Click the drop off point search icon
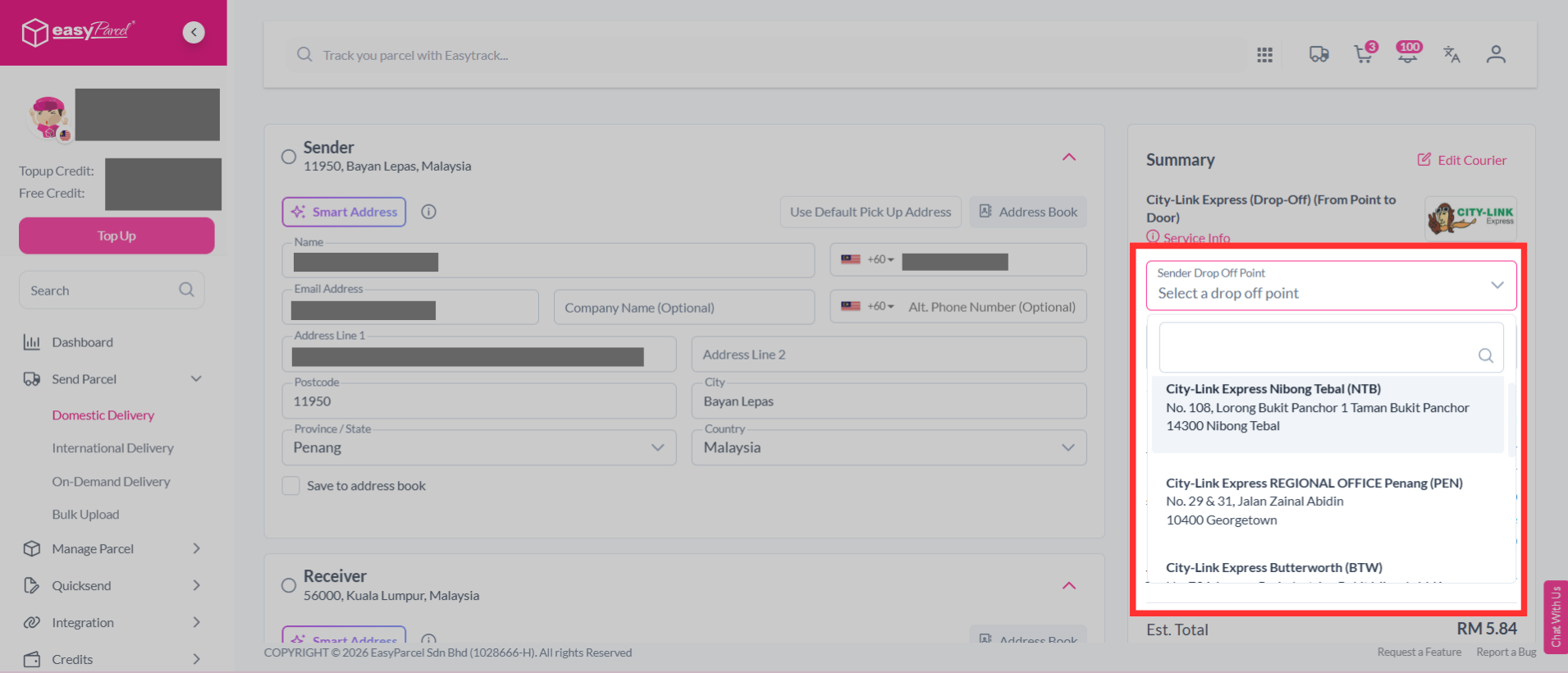1568x673 pixels. coord(1485,355)
